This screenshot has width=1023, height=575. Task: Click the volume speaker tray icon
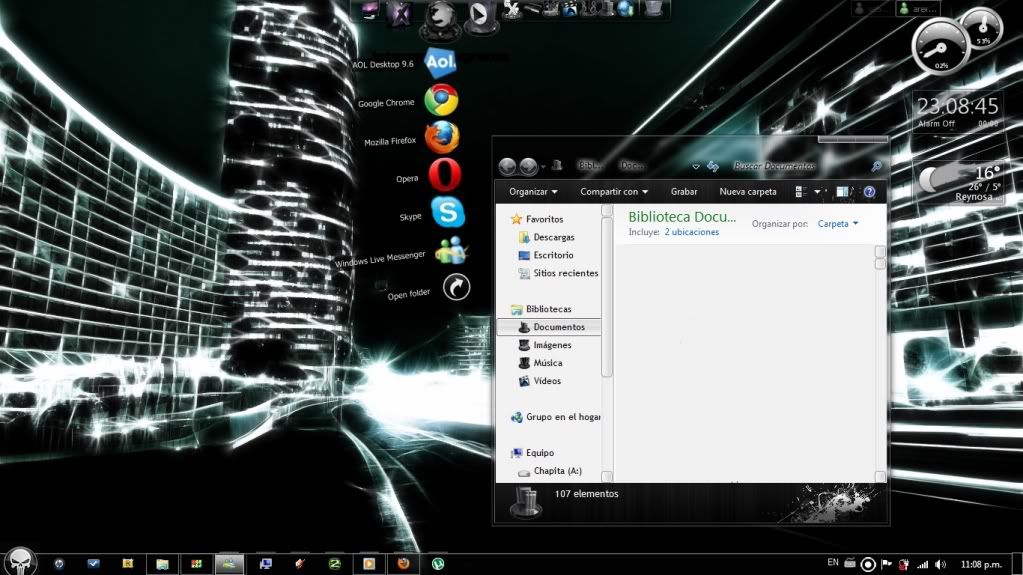940,564
